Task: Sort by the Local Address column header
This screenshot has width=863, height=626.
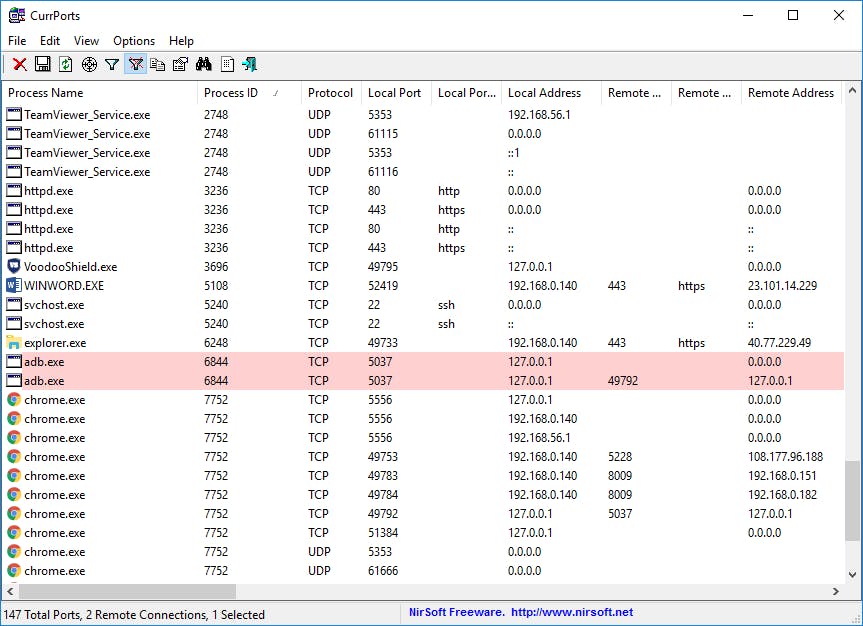Action: pyautogui.click(x=551, y=93)
